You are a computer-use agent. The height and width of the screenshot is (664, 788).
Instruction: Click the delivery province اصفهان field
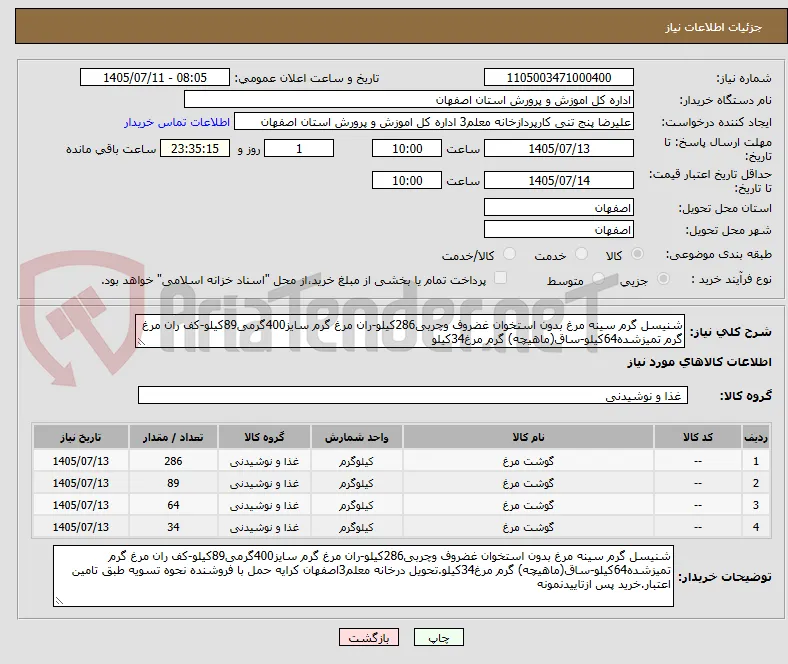point(558,208)
